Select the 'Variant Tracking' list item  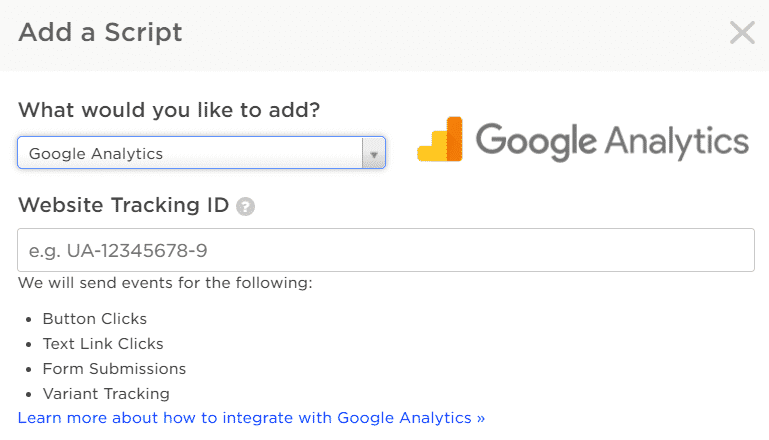[106, 394]
